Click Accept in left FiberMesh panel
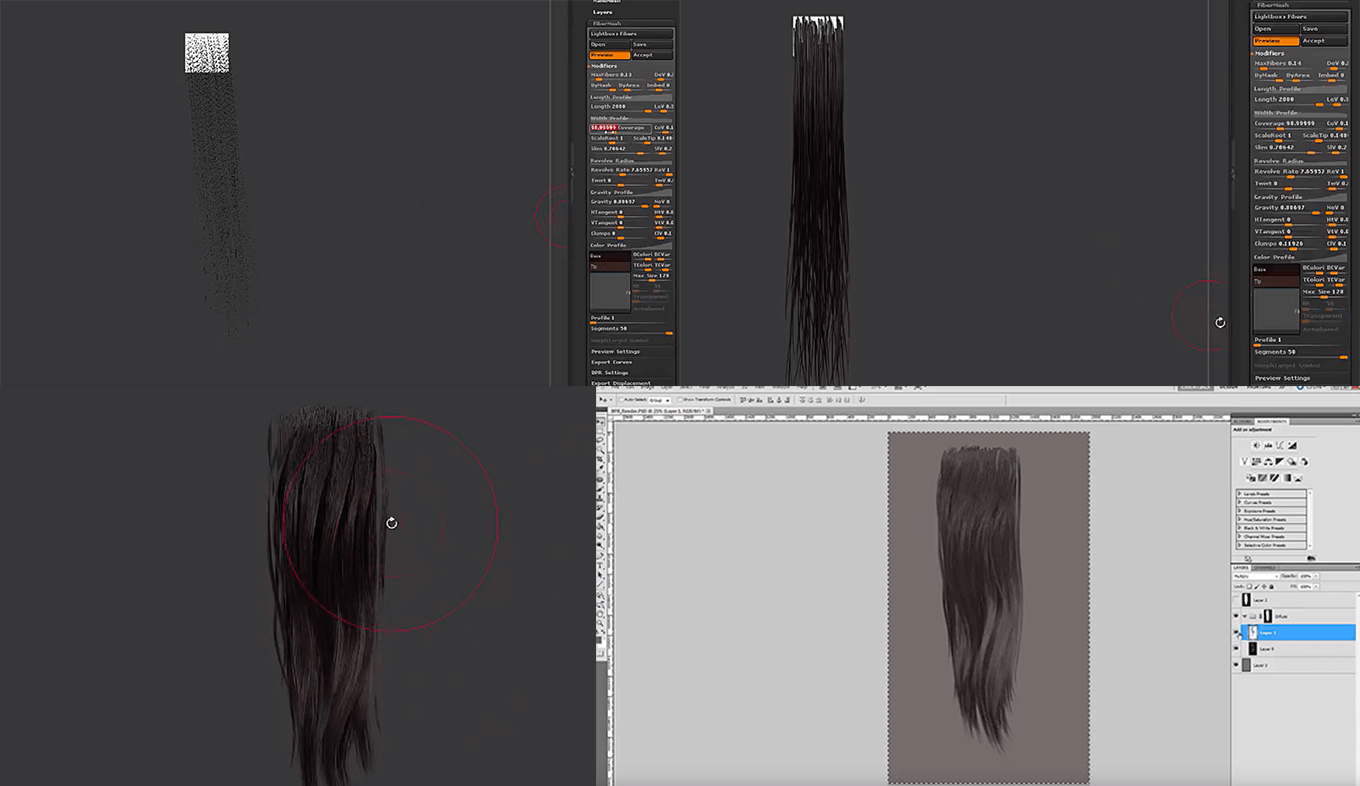Image resolution: width=1360 pixels, height=786 pixels. (652, 55)
